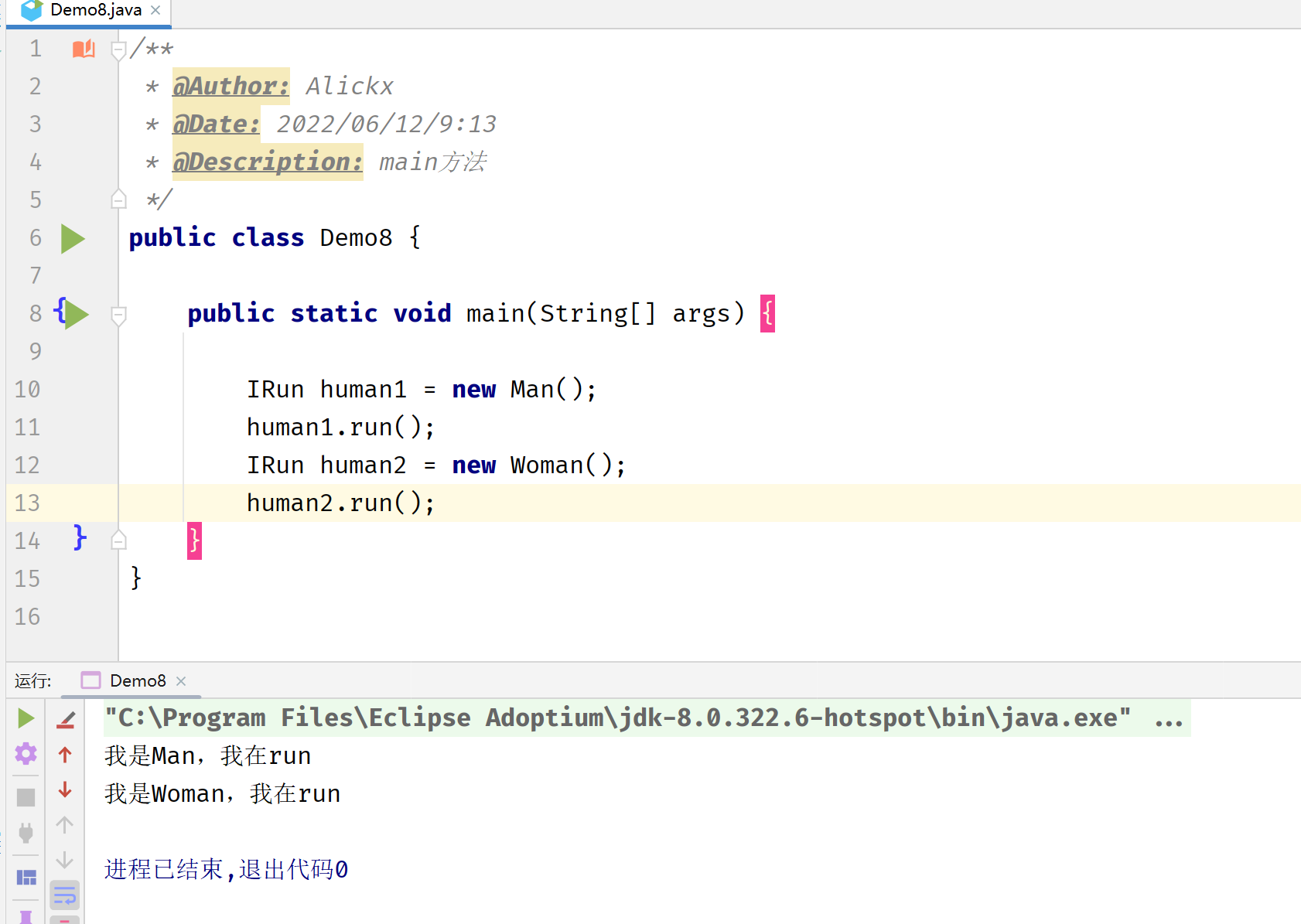This screenshot has height=924, width=1301.
Task: Click the IRun type on line 12
Action: pos(275,465)
